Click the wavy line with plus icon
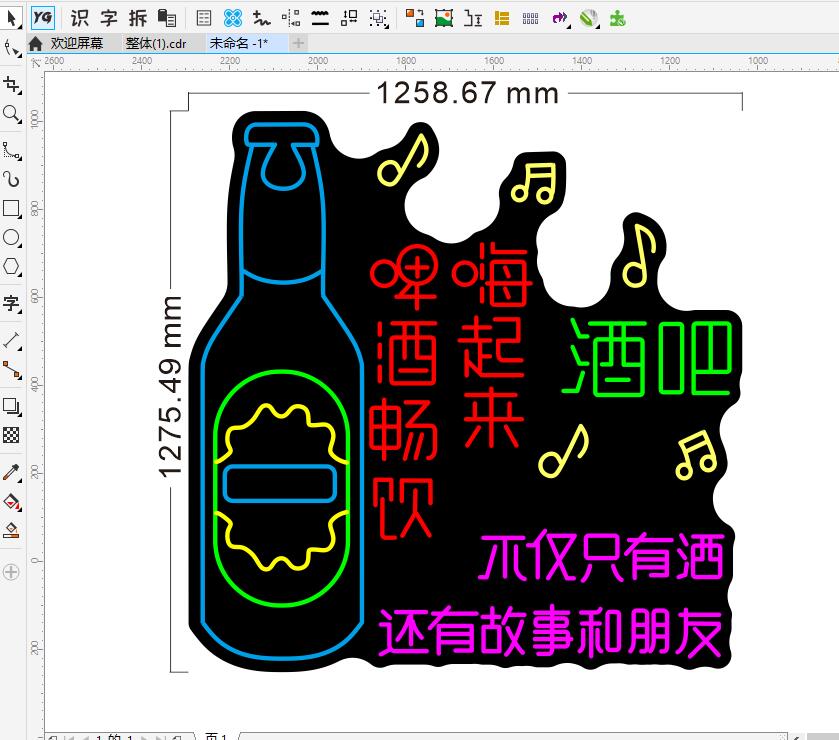This screenshot has width=839, height=740. click(262, 18)
